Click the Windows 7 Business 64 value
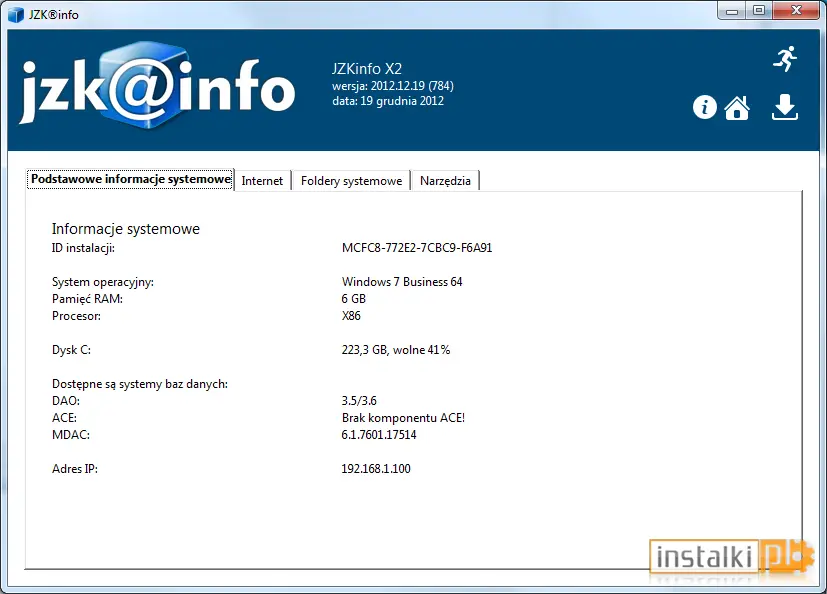This screenshot has height=594, width=827. click(402, 282)
